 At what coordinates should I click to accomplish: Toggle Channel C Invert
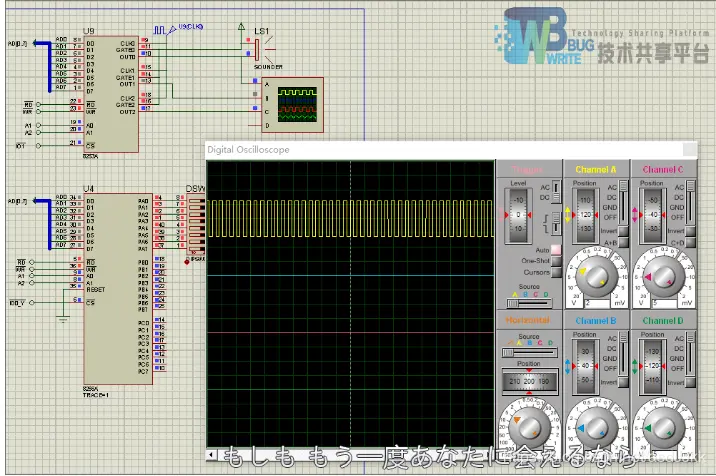tap(690, 231)
